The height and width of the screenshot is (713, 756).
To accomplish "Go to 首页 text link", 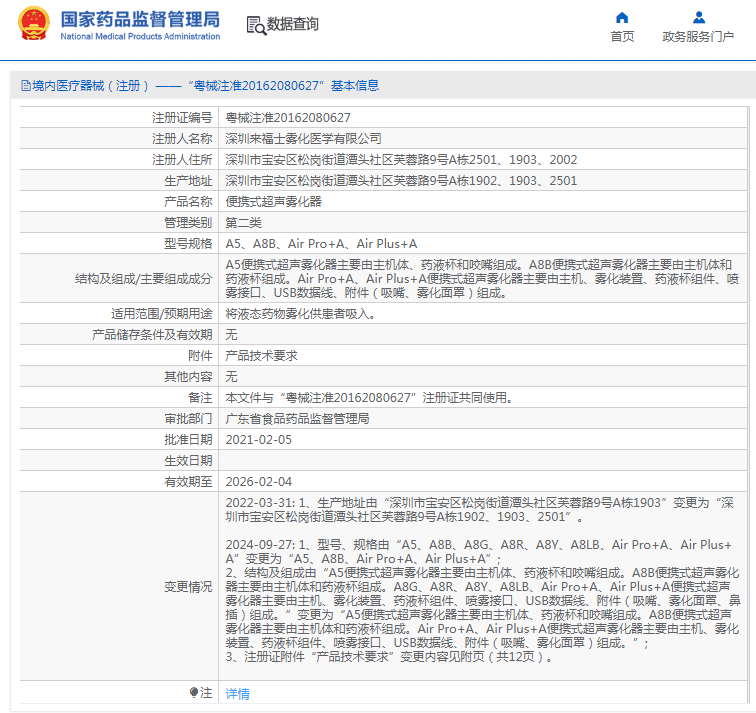I will [622, 37].
